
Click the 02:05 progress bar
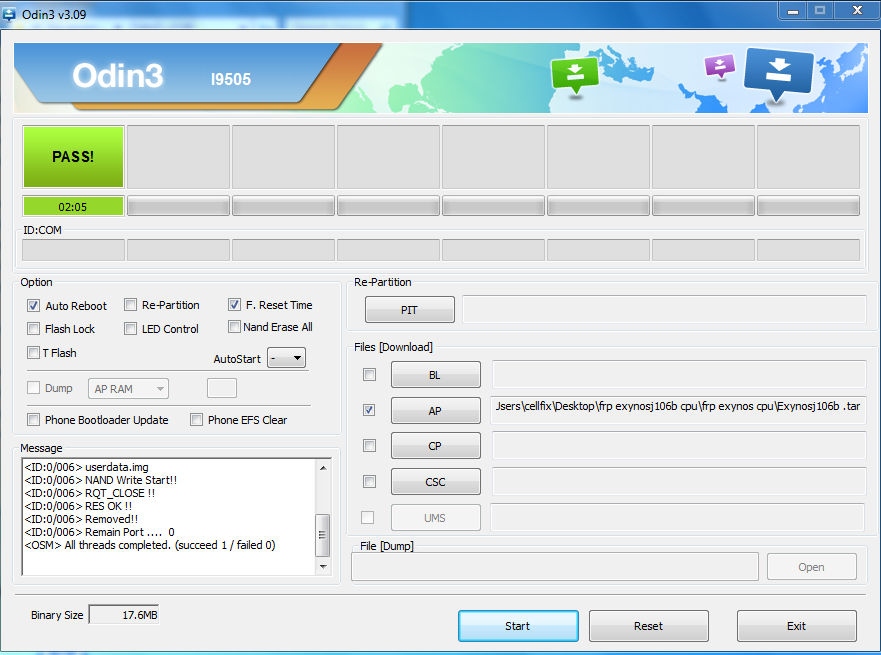[x=73, y=206]
